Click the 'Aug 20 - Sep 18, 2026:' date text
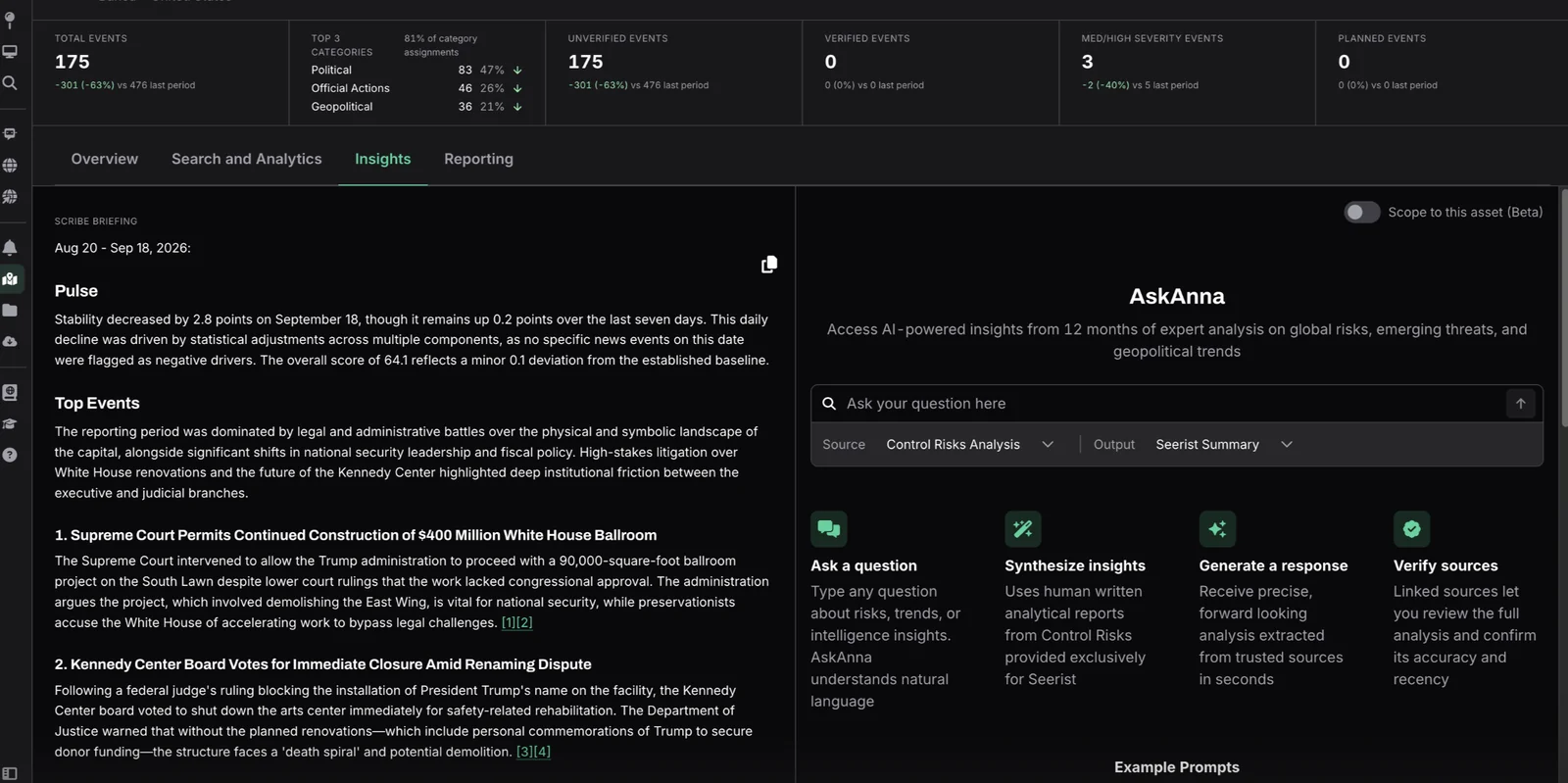The width and height of the screenshot is (1568, 783). [x=122, y=248]
